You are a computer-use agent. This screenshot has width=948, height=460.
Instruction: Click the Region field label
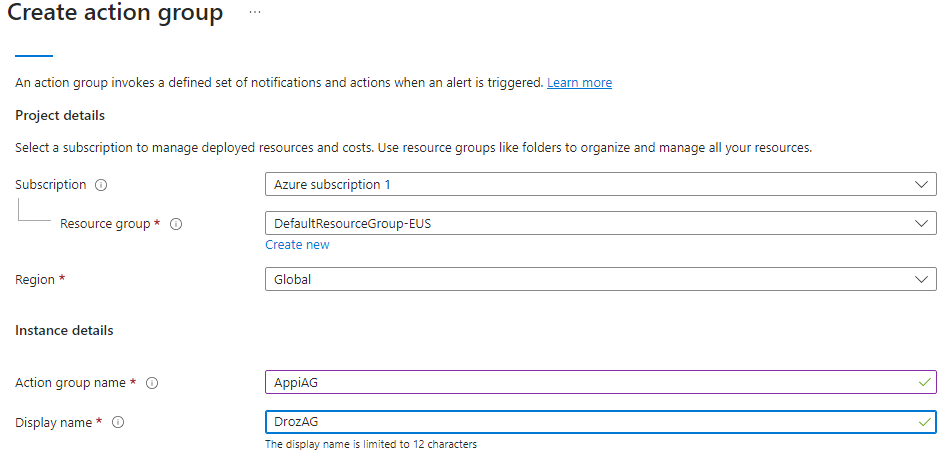tap(35, 280)
